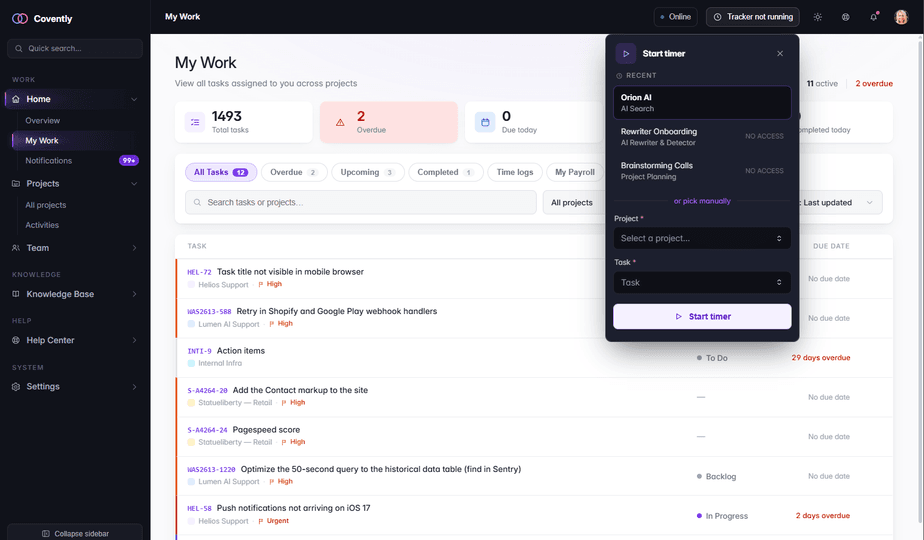Click the Knowledge Base book icon
Screen dimensions: 924x540
coord(16,294)
